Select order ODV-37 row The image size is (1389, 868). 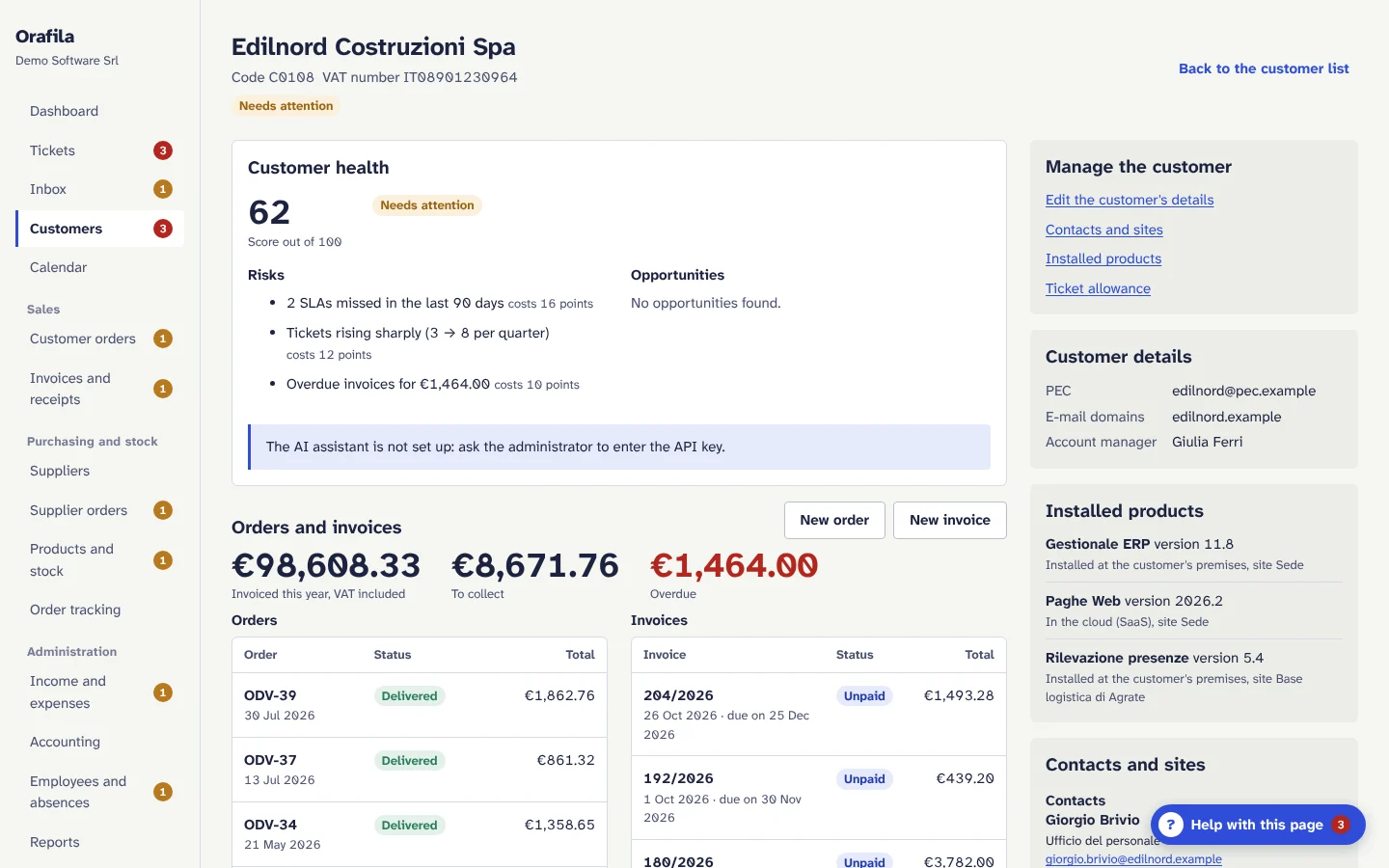[420, 770]
